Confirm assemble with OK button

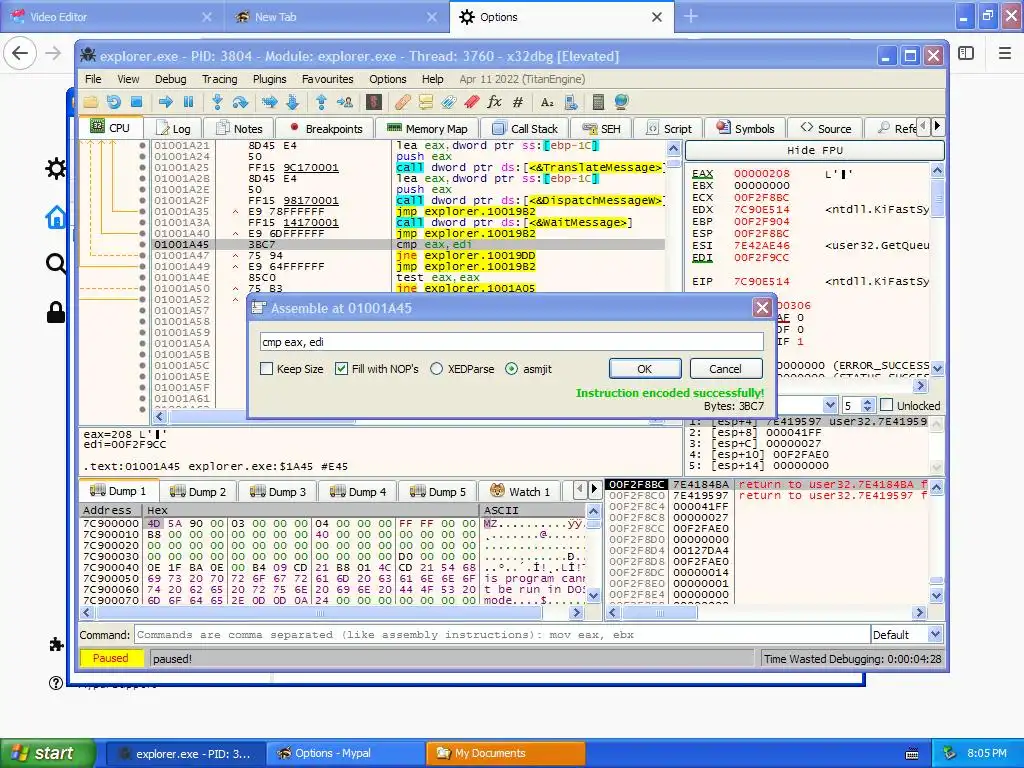coord(645,369)
